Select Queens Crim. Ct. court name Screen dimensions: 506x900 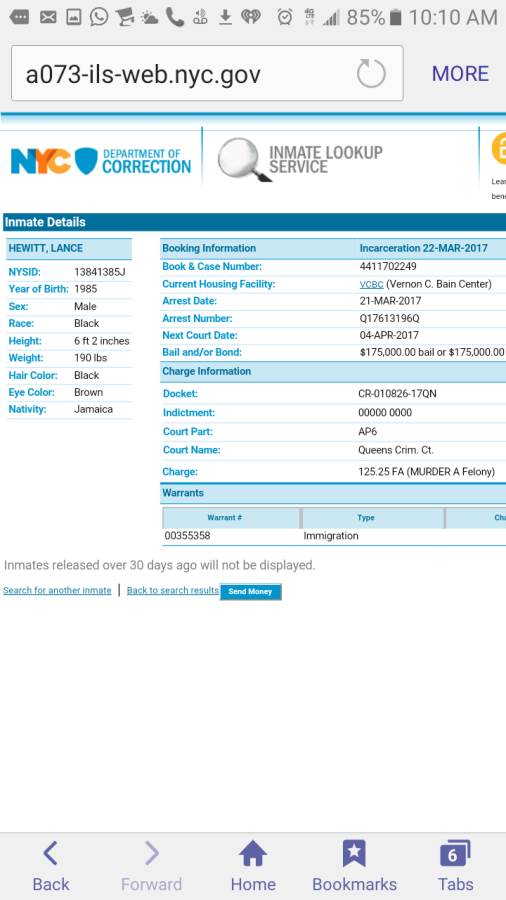point(396,450)
